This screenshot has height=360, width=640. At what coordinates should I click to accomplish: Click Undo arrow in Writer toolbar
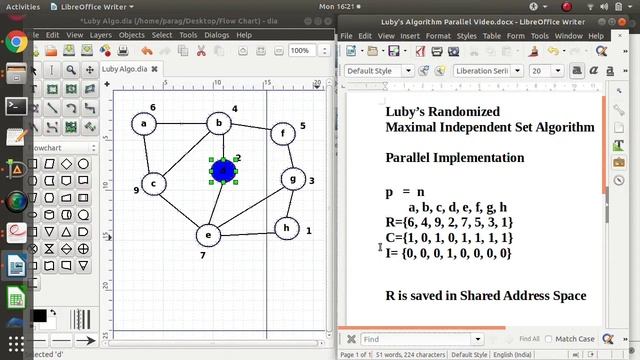point(553,51)
